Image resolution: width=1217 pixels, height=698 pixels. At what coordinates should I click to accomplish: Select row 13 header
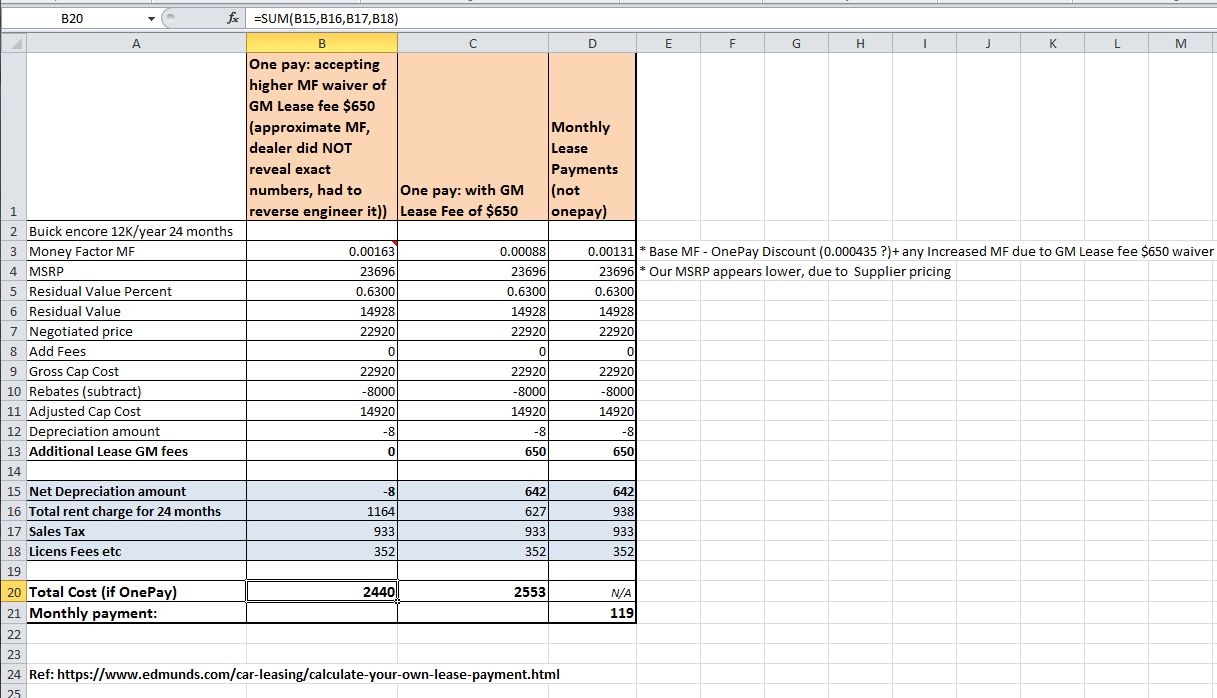[x=13, y=451]
